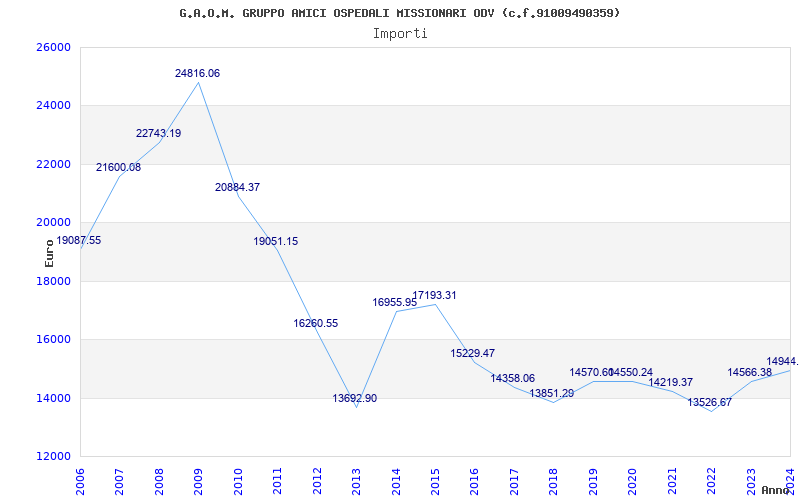Image resolution: width=800 pixels, height=500 pixels.
Task: Click y-axis tick 12000
Action: coord(54,456)
